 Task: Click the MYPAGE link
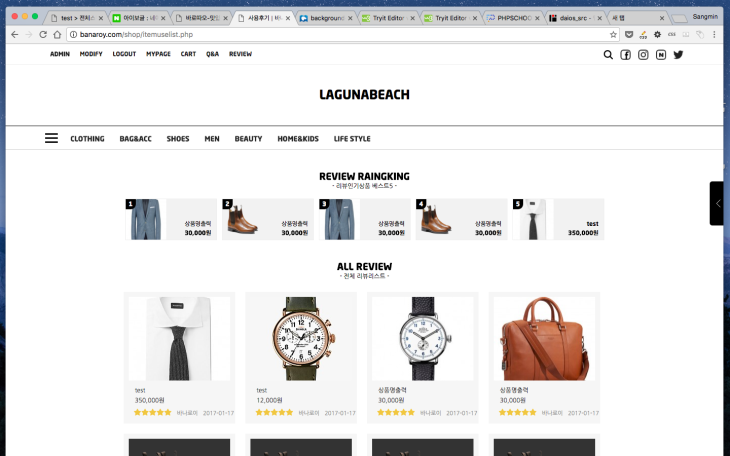pyautogui.click(x=158, y=54)
